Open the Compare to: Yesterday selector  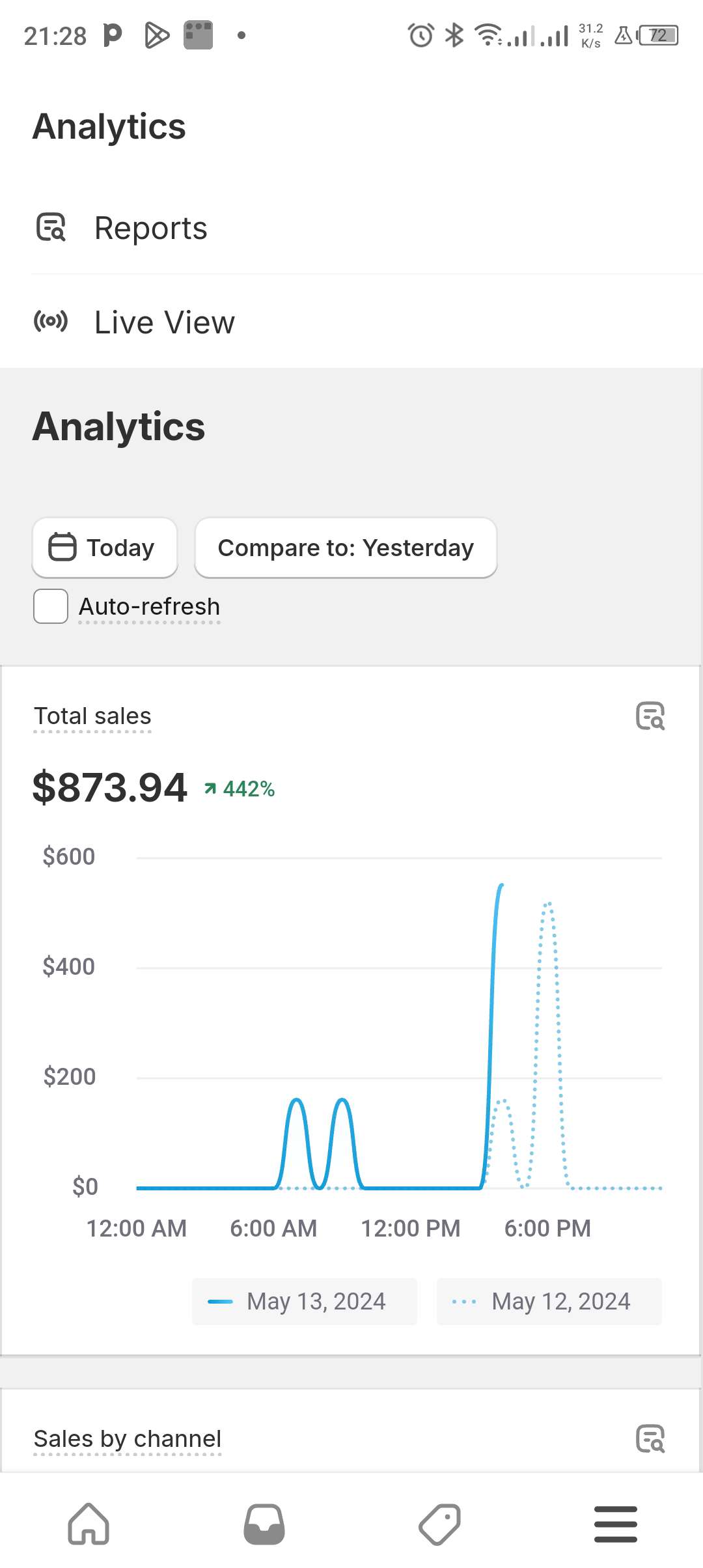[x=345, y=548]
